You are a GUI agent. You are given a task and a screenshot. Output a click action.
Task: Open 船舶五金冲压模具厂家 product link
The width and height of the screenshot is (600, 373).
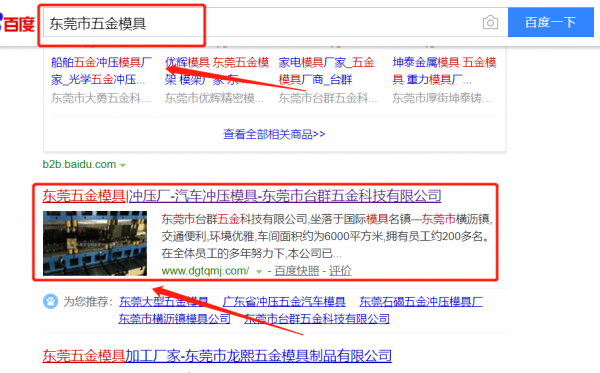coord(101,71)
